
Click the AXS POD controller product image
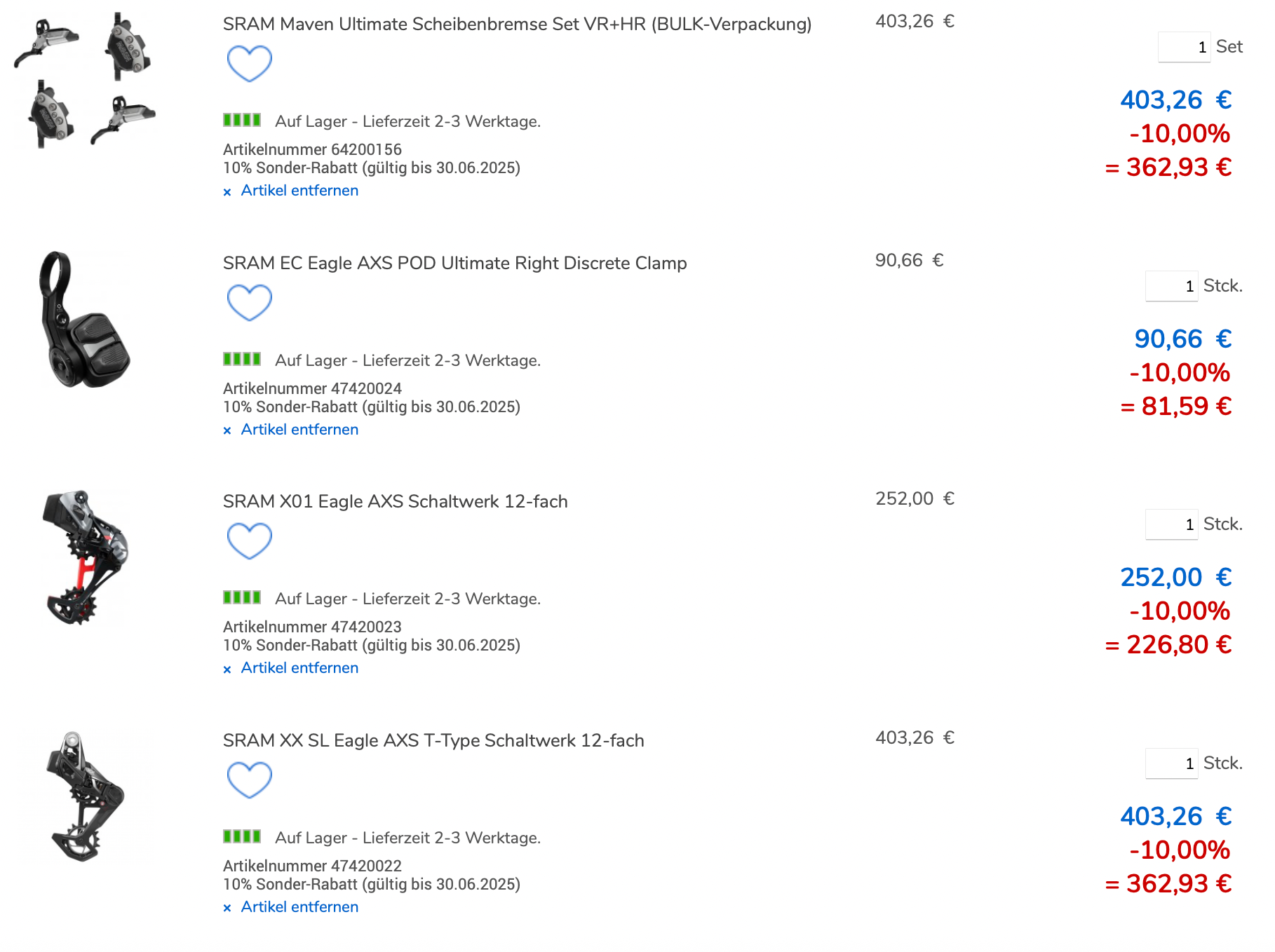coord(85,320)
